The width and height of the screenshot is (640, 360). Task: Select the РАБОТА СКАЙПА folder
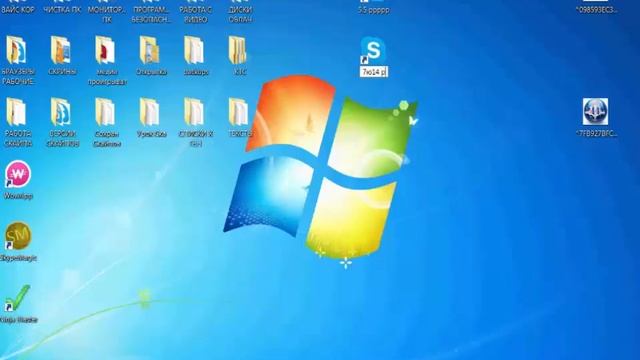pyautogui.click(x=17, y=112)
